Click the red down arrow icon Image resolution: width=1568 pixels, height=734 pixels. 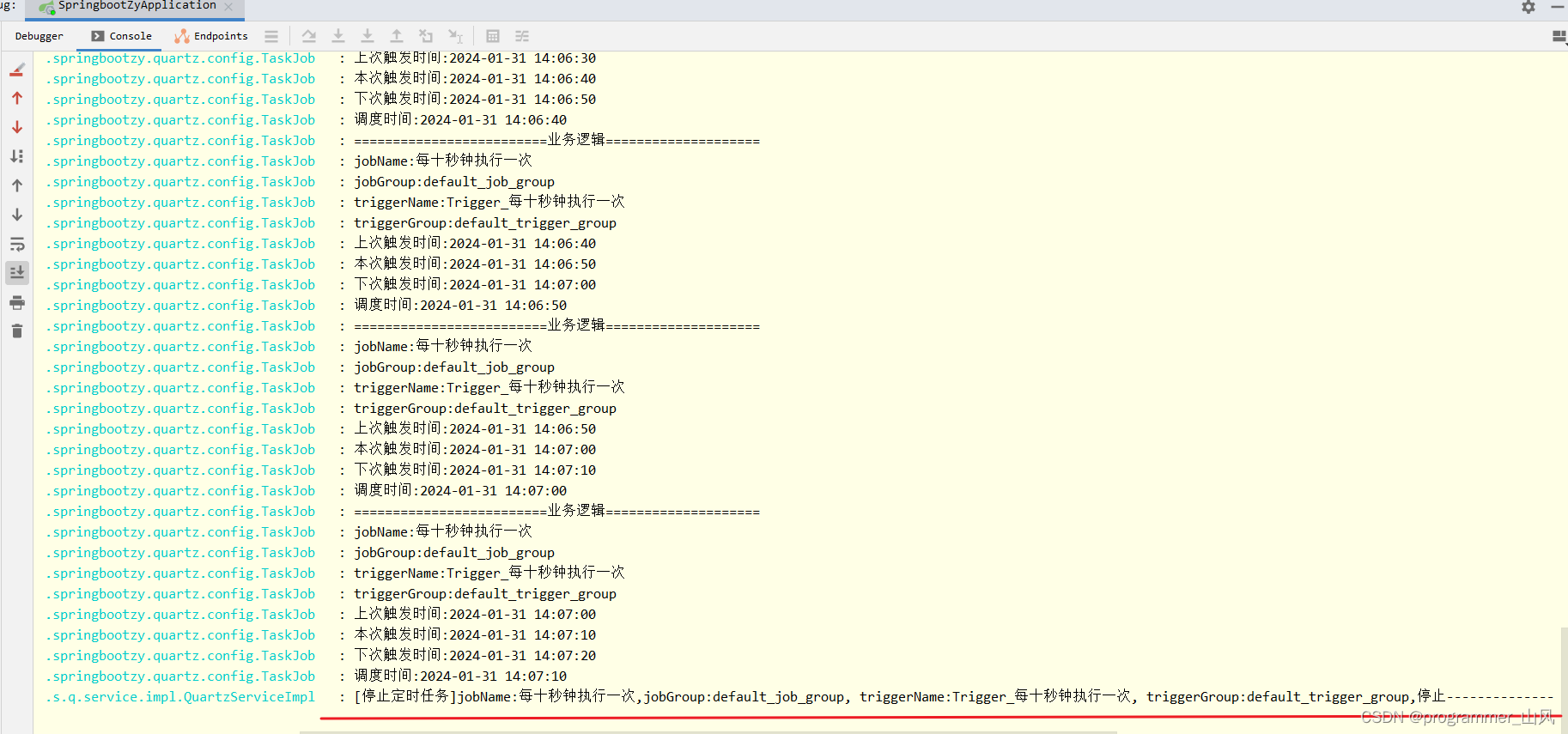pyautogui.click(x=17, y=127)
